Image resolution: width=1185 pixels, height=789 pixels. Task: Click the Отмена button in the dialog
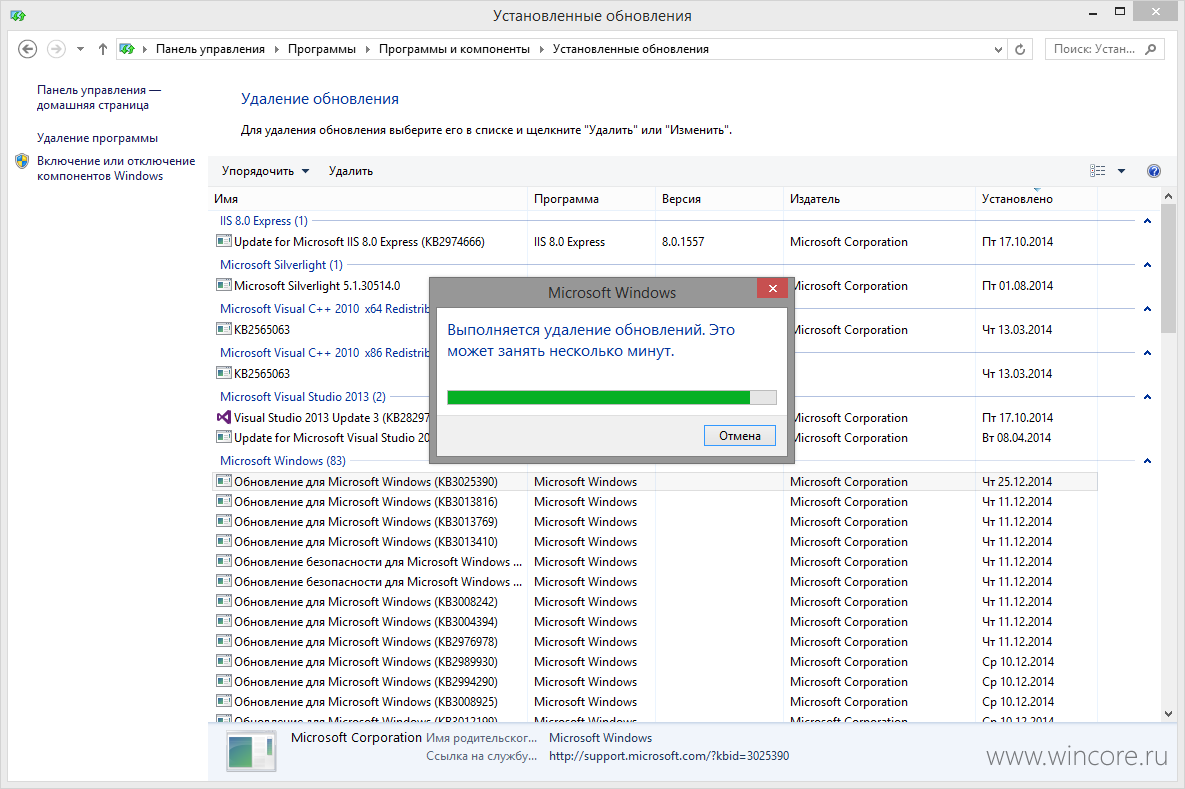(740, 435)
